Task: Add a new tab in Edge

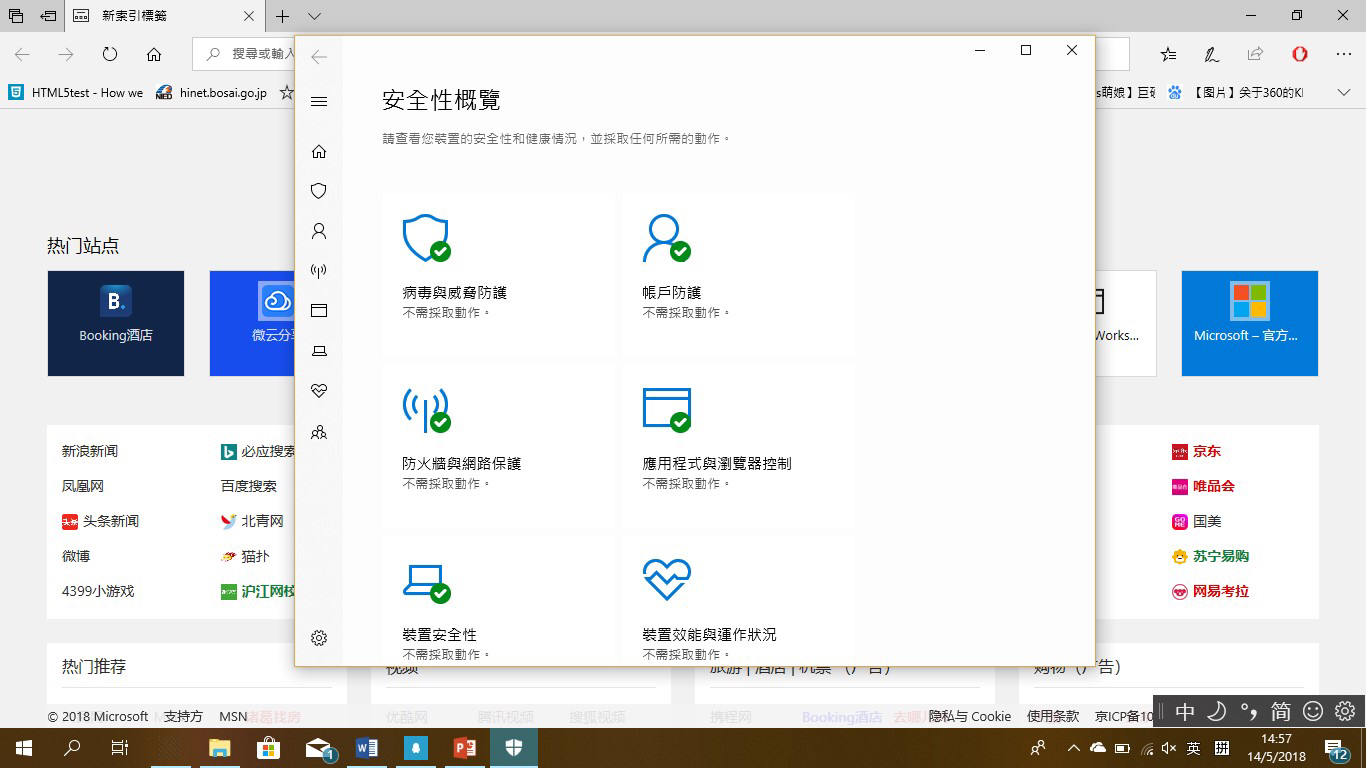Action: pyautogui.click(x=283, y=16)
